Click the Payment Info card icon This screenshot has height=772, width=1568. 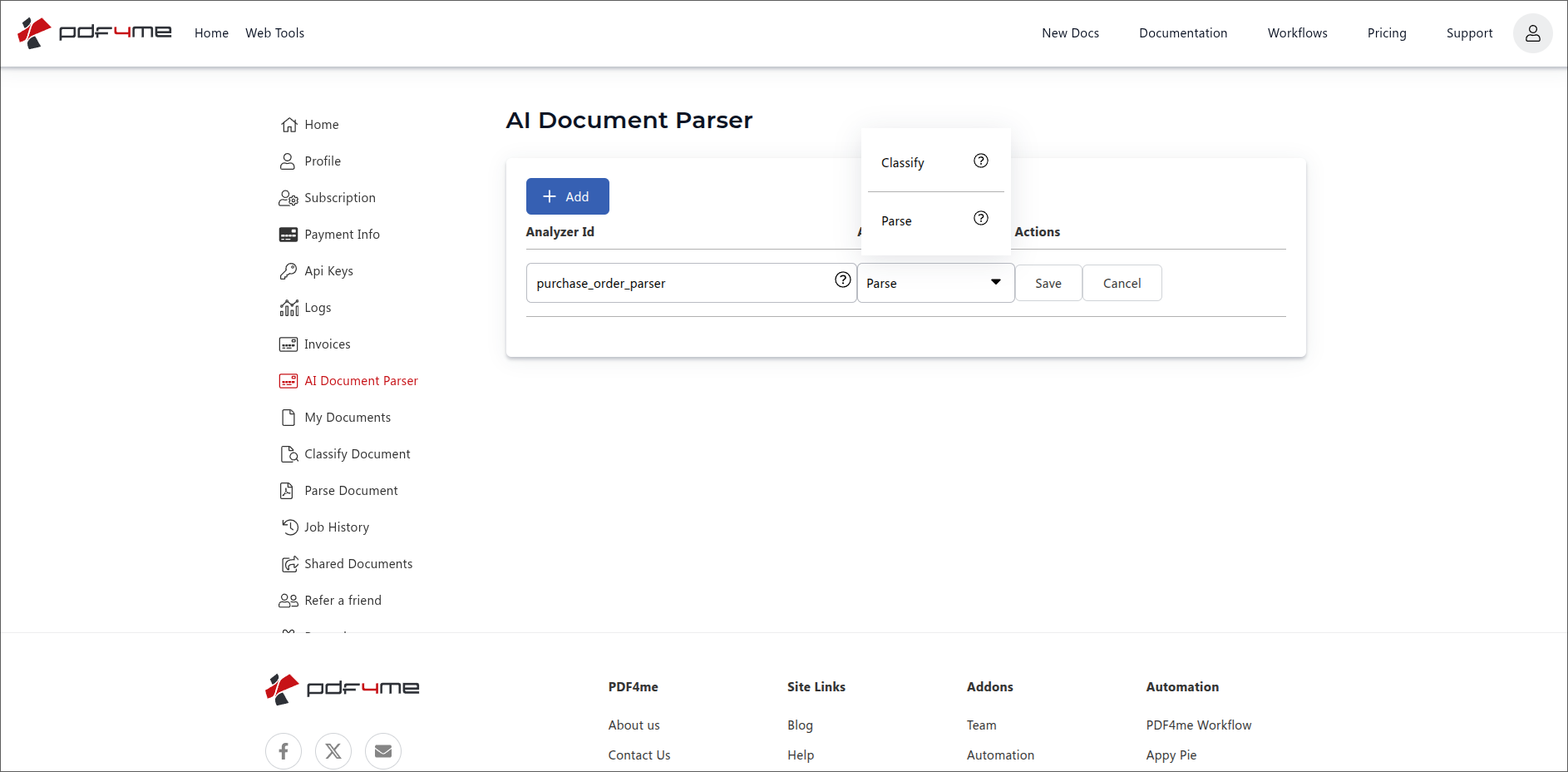coord(288,235)
